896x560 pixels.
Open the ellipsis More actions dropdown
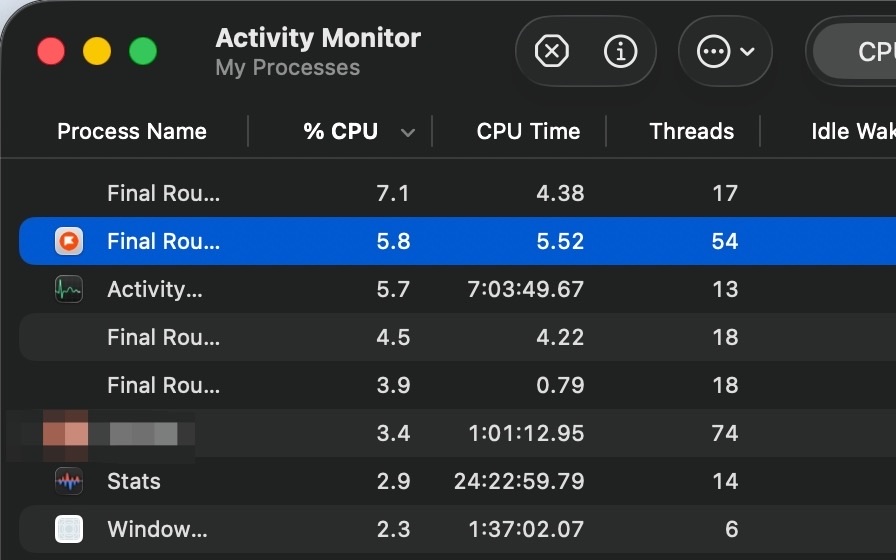725,51
